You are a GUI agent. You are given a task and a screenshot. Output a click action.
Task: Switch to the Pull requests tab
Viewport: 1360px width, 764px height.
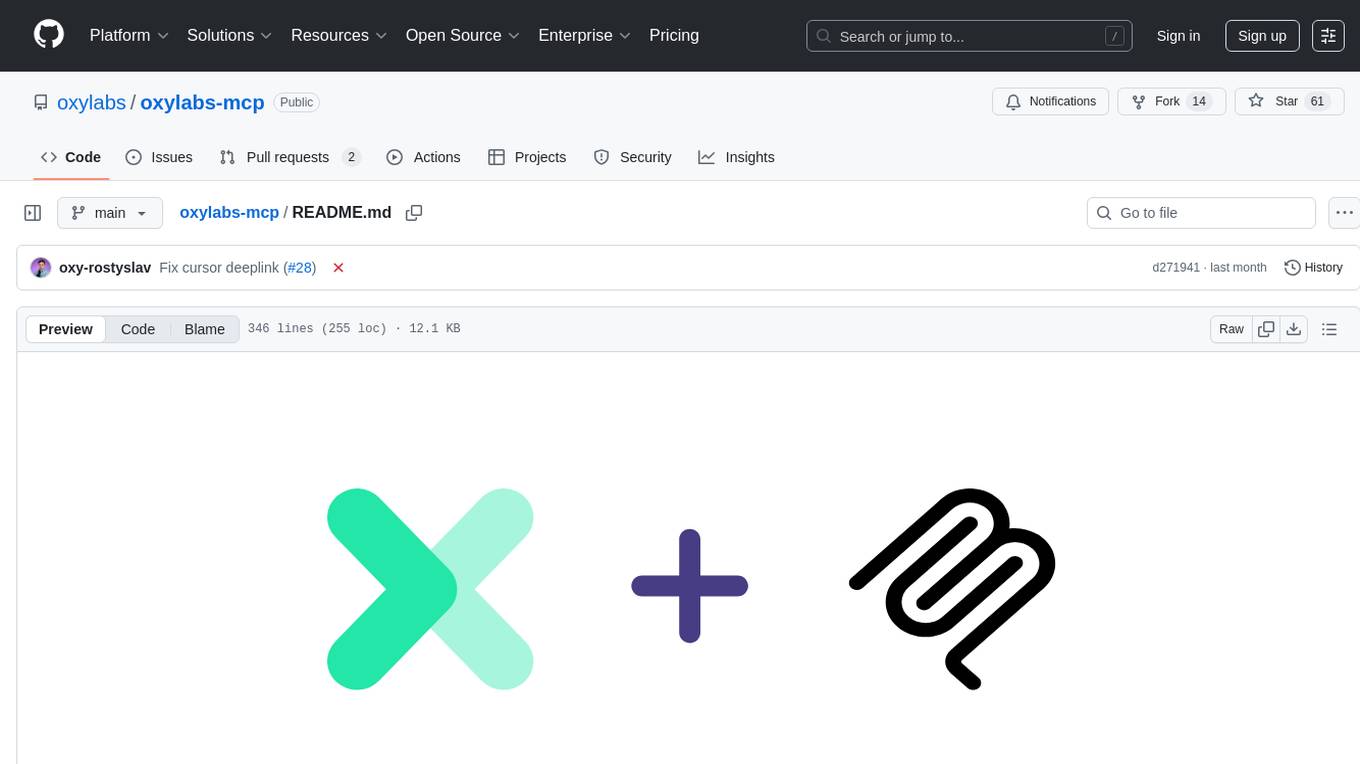click(290, 157)
